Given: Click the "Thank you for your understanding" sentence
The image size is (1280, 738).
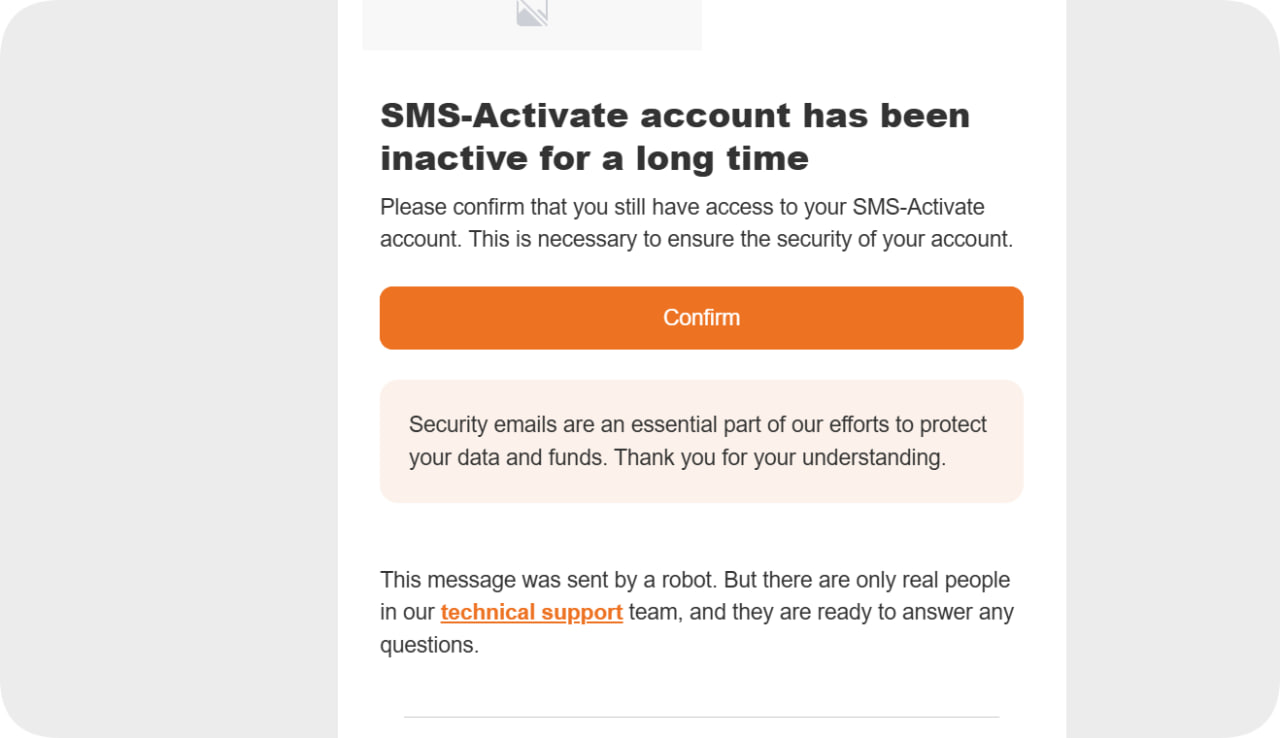Looking at the screenshot, I should [780, 458].
